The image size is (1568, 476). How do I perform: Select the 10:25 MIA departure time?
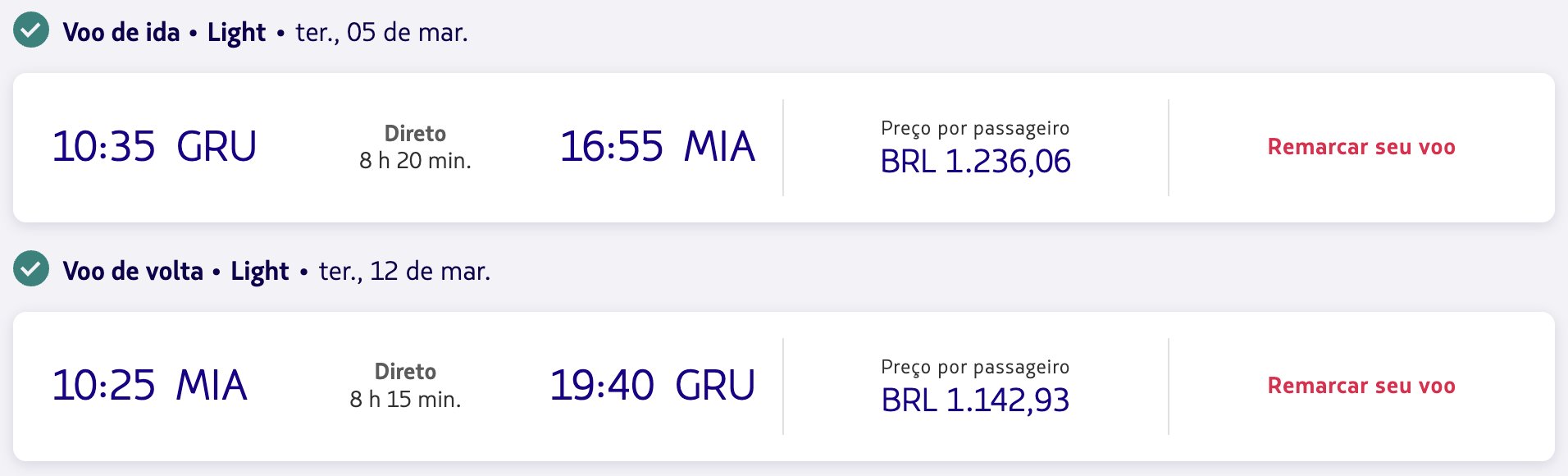click(x=149, y=386)
